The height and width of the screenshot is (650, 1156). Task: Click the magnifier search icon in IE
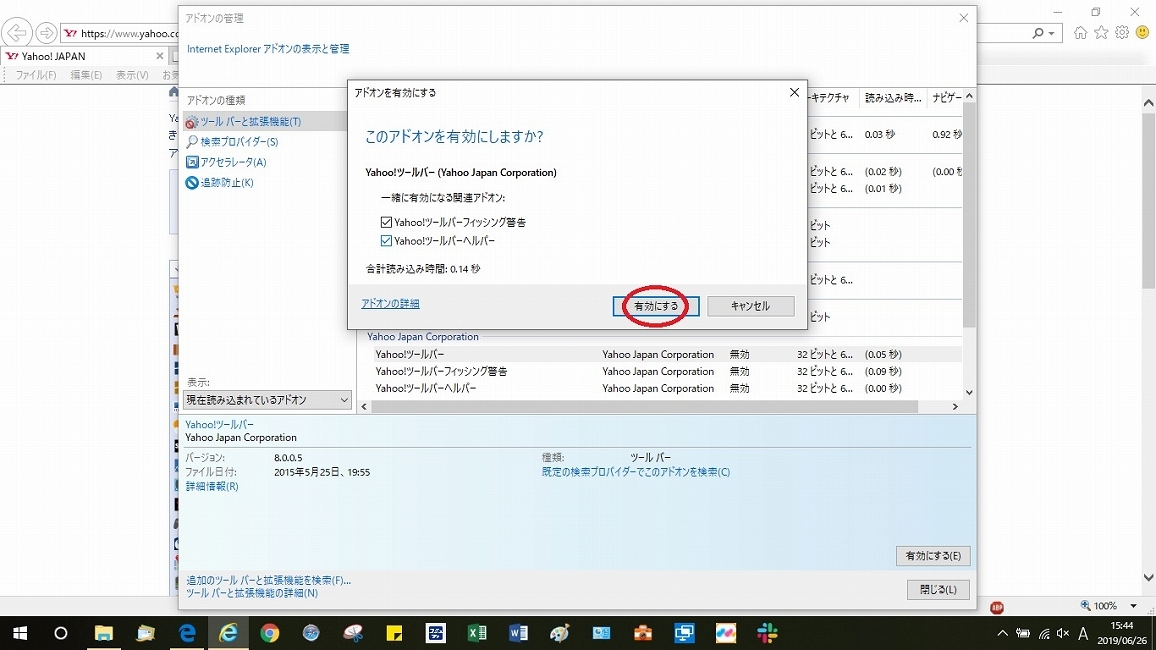tap(1038, 33)
